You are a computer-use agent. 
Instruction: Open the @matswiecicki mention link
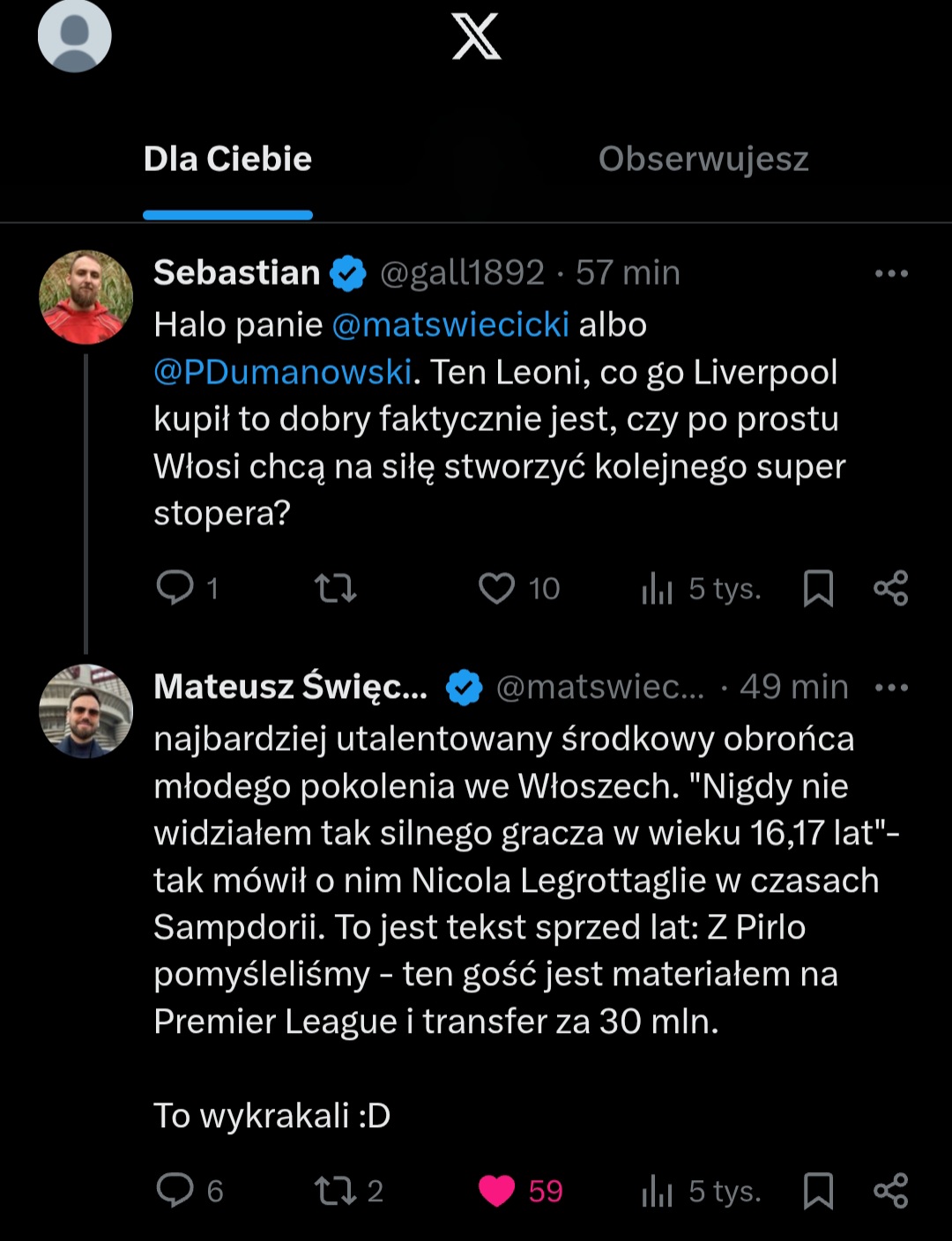[x=450, y=325]
